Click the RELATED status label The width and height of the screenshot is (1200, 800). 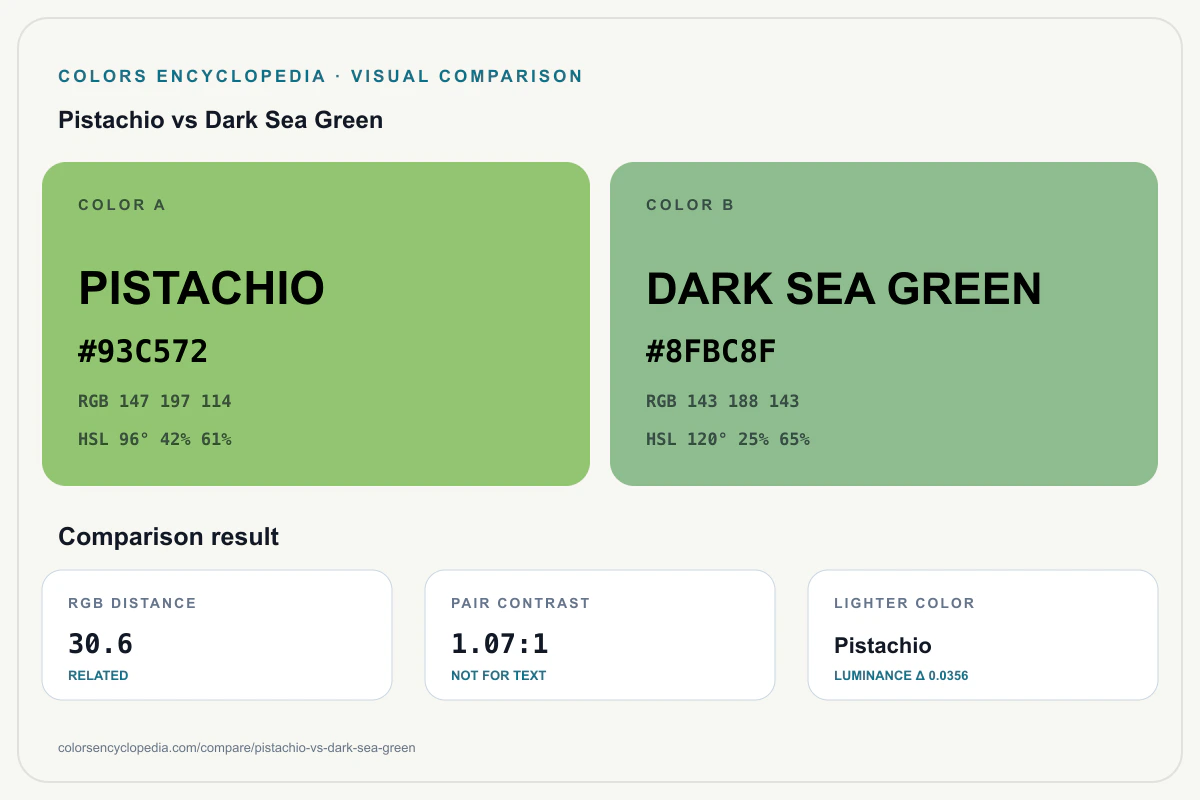point(98,676)
